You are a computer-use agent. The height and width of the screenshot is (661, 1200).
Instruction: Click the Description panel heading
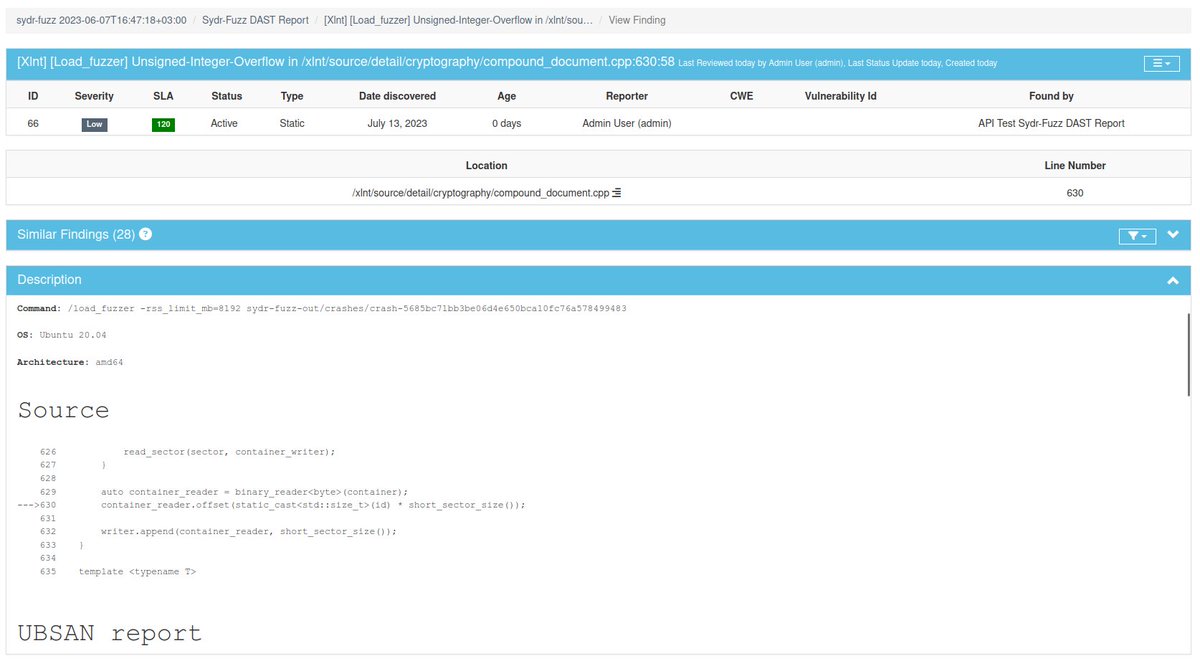49,280
